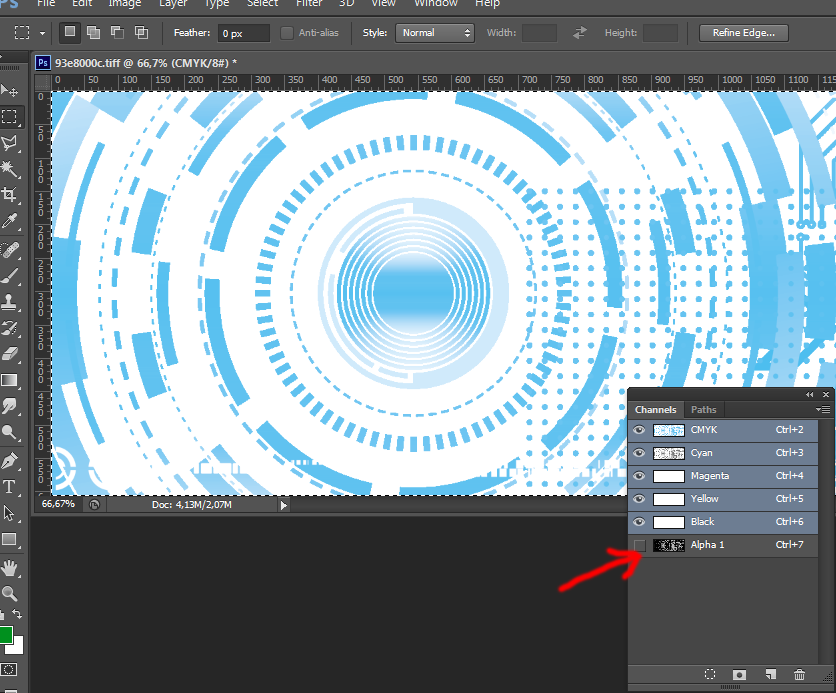Close the Channels panel
This screenshot has width=836, height=693.
[x=826, y=394]
